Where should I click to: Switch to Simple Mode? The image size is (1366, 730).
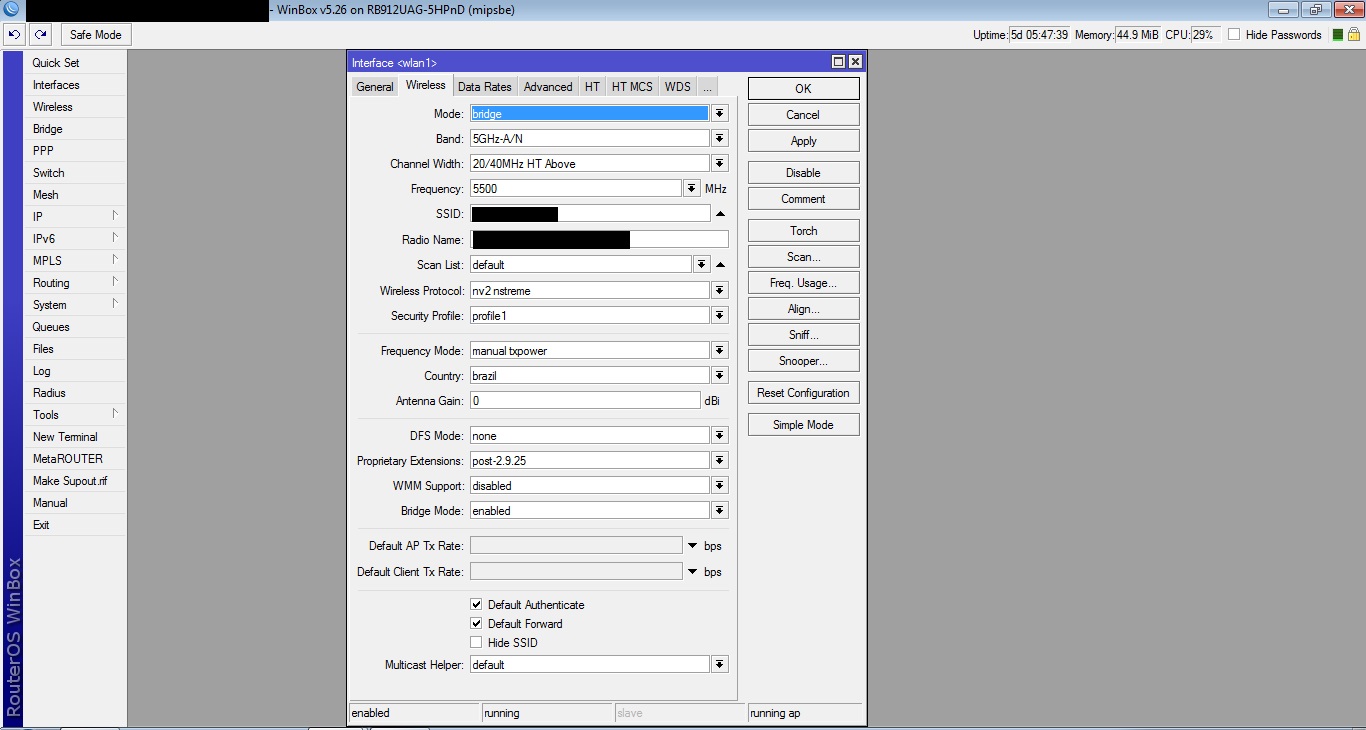pos(803,425)
